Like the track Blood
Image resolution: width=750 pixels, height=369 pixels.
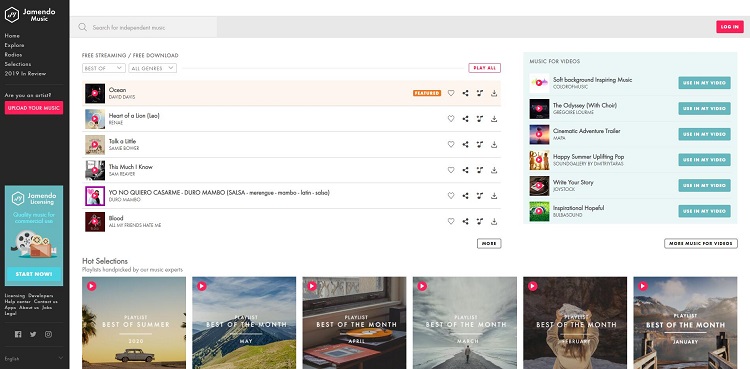click(451, 221)
